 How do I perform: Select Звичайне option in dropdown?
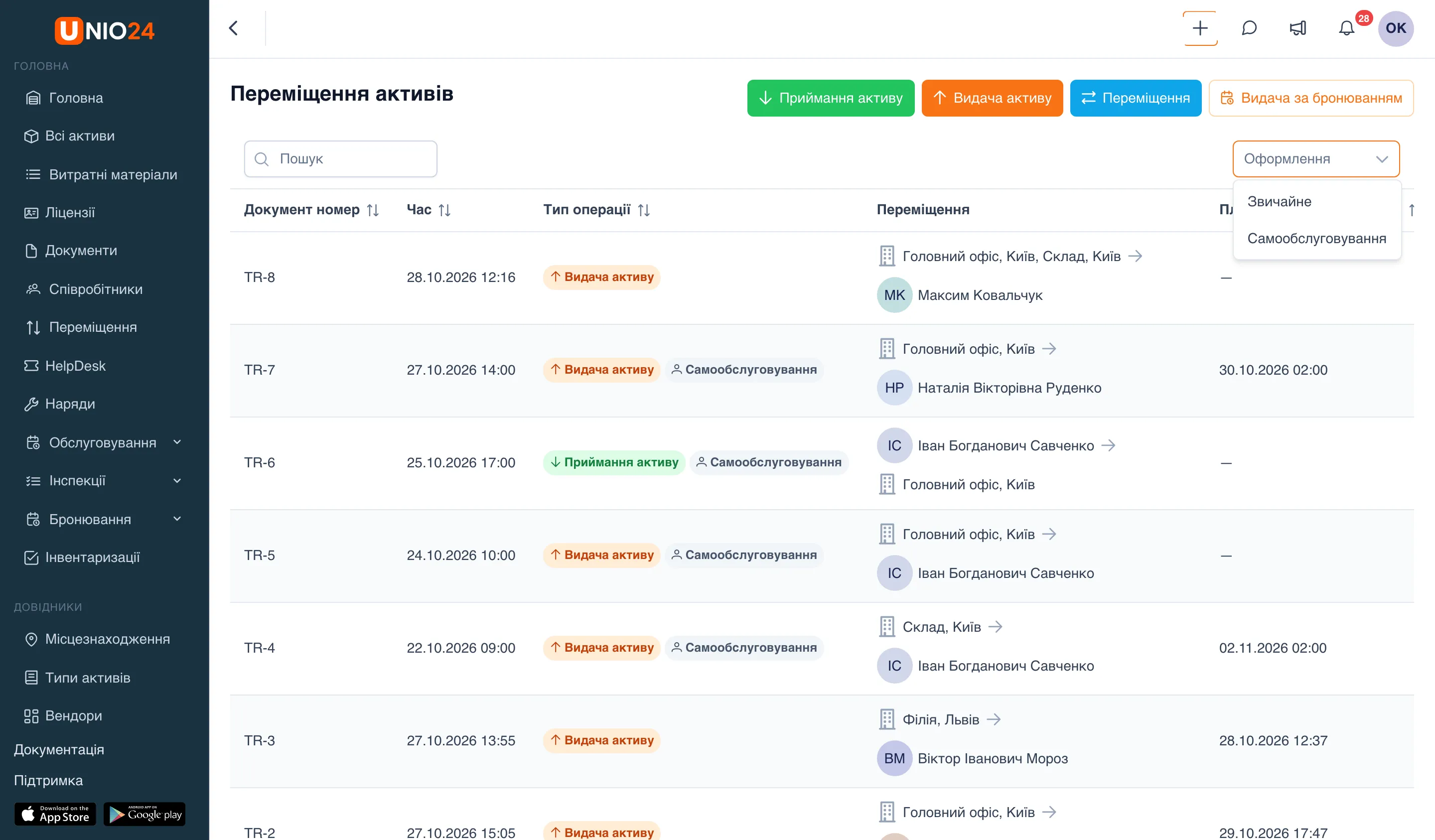[x=1316, y=201]
